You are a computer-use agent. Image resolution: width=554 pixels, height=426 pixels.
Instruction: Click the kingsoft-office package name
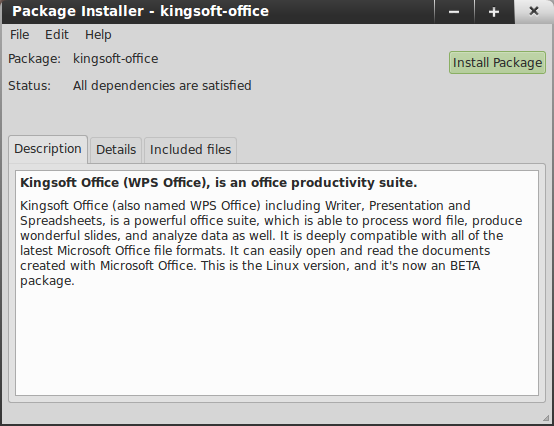click(x=115, y=59)
